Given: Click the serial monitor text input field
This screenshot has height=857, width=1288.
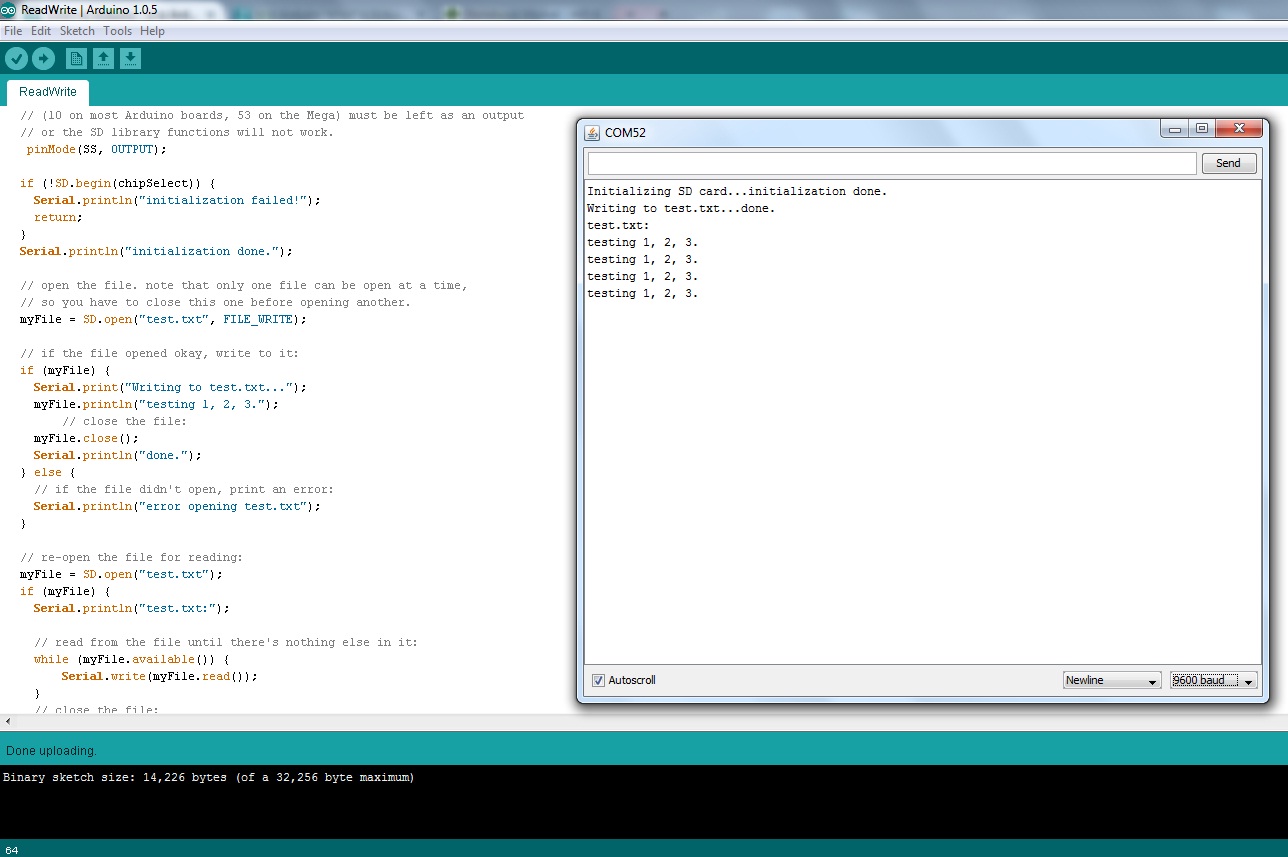Looking at the screenshot, I should 892,163.
